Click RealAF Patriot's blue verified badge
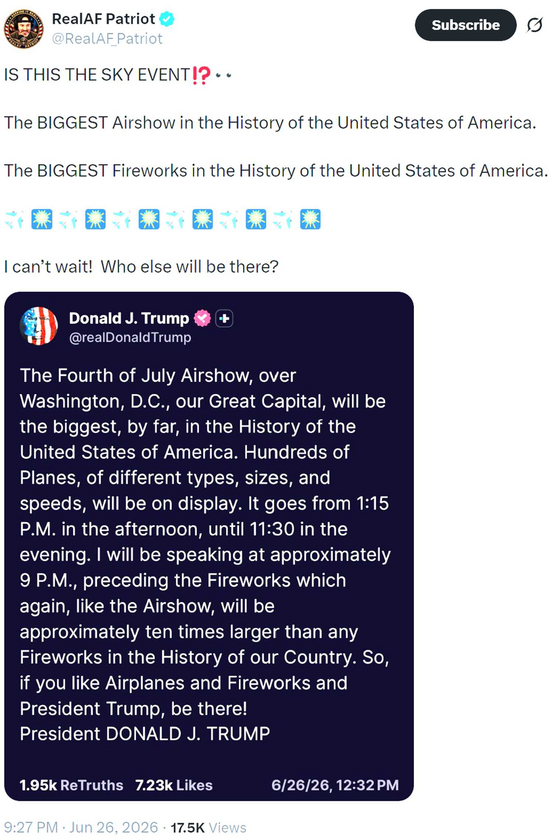 (x=167, y=19)
